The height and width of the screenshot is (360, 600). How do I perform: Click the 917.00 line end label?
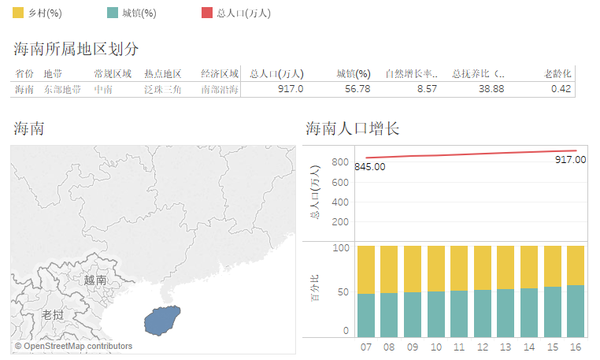click(571, 160)
